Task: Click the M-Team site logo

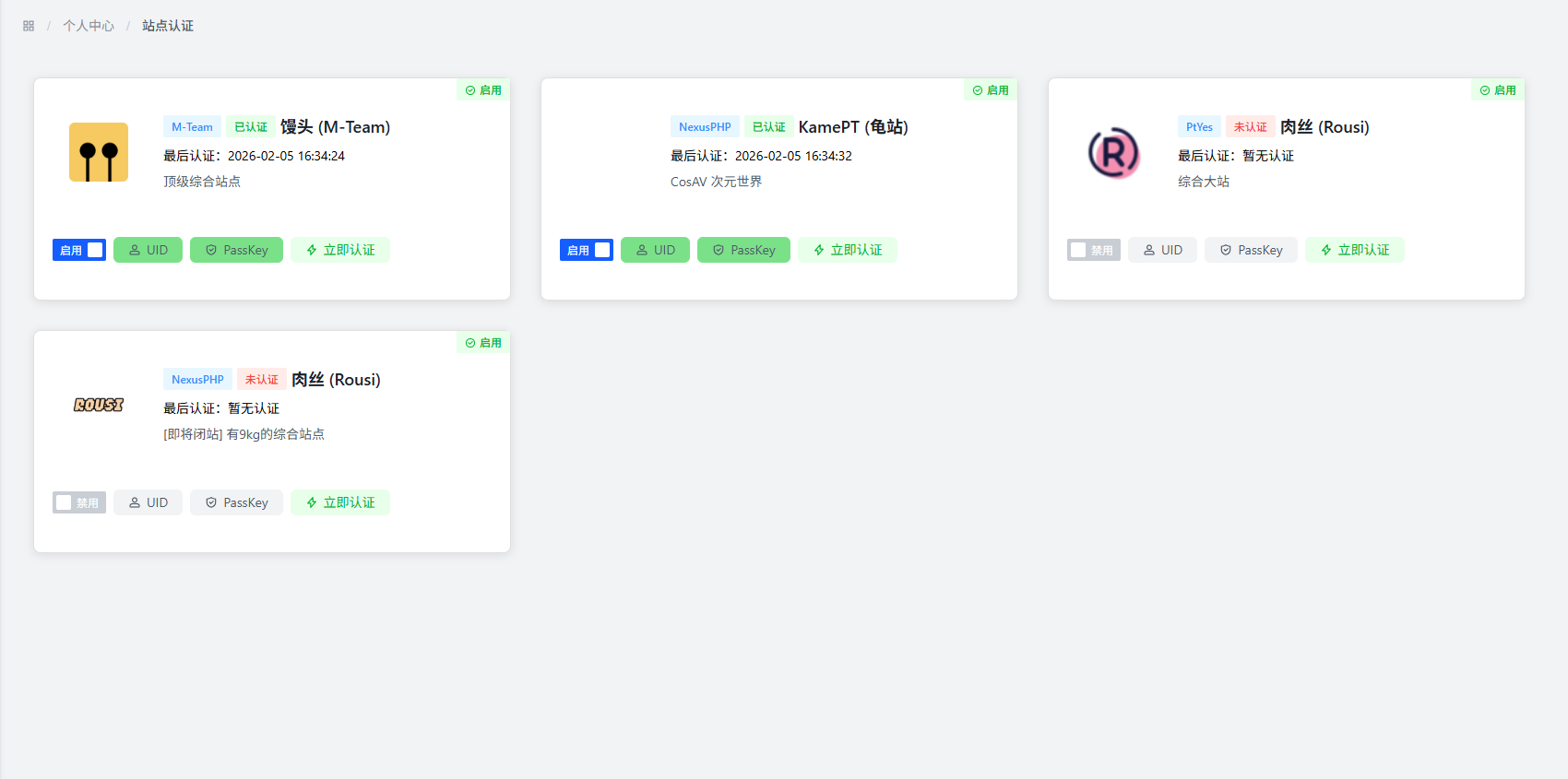Action: point(99,152)
